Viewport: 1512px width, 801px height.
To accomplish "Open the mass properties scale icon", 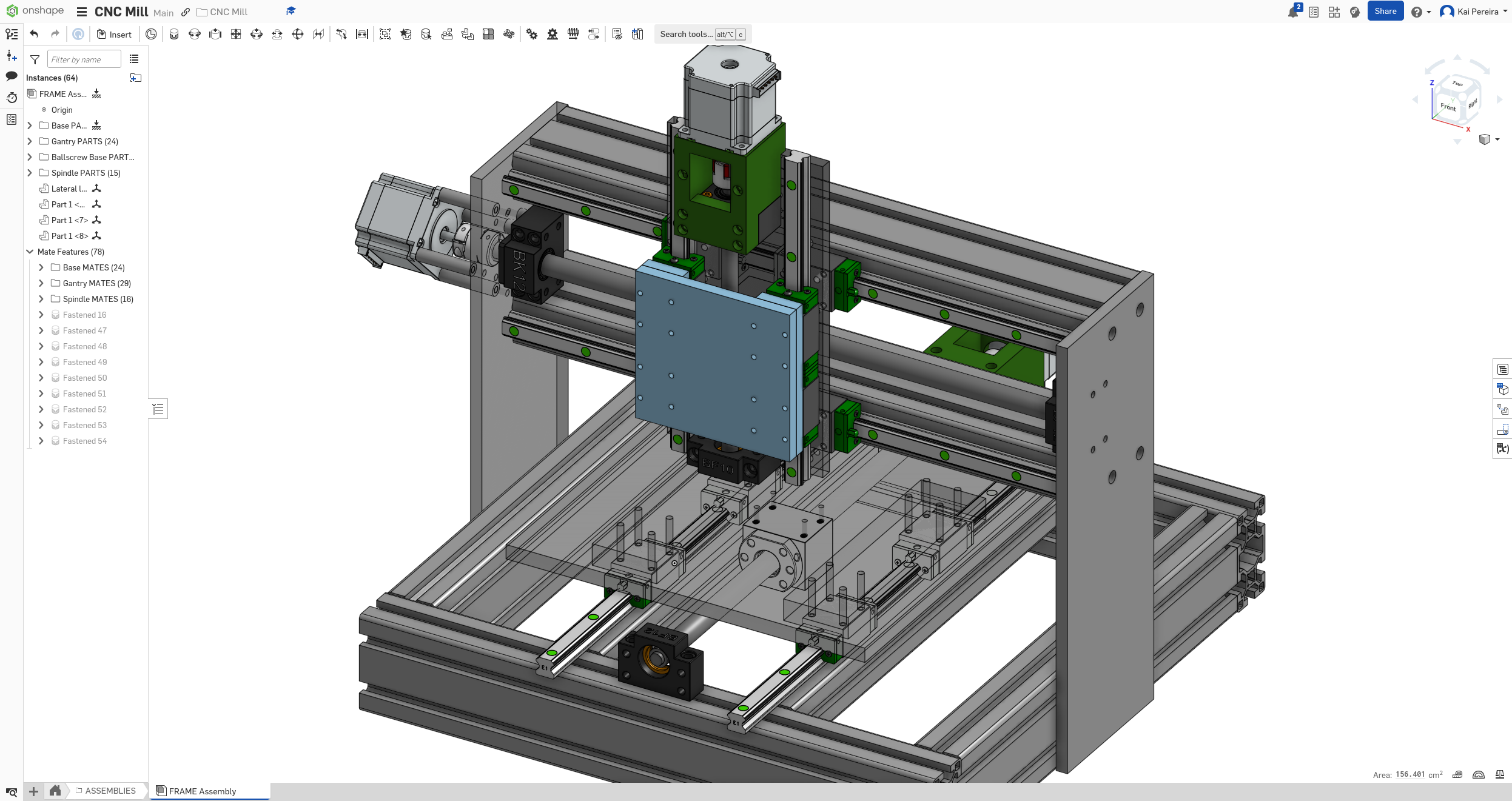I will 1499,774.
